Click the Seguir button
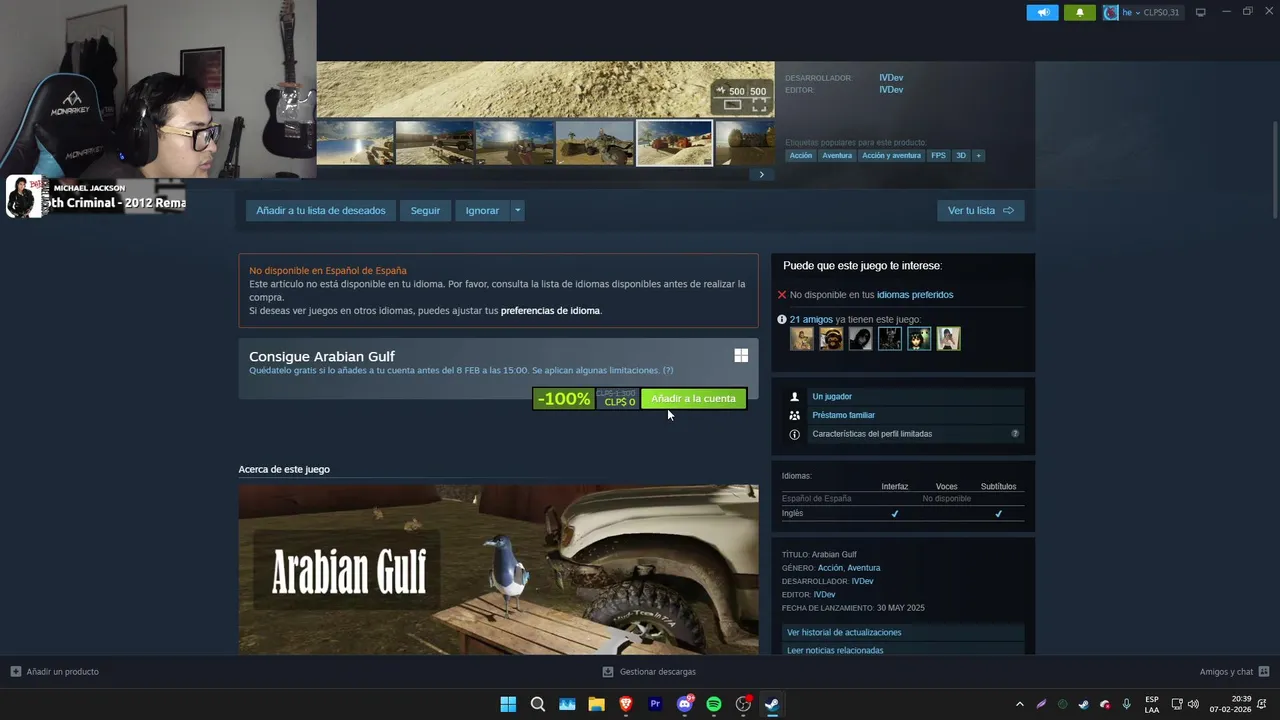 tap(425, 210)
